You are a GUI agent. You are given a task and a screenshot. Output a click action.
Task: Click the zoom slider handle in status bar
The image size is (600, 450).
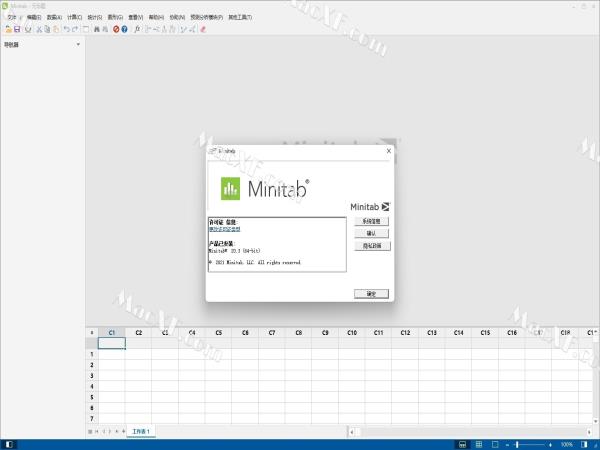tap(517, 445)
